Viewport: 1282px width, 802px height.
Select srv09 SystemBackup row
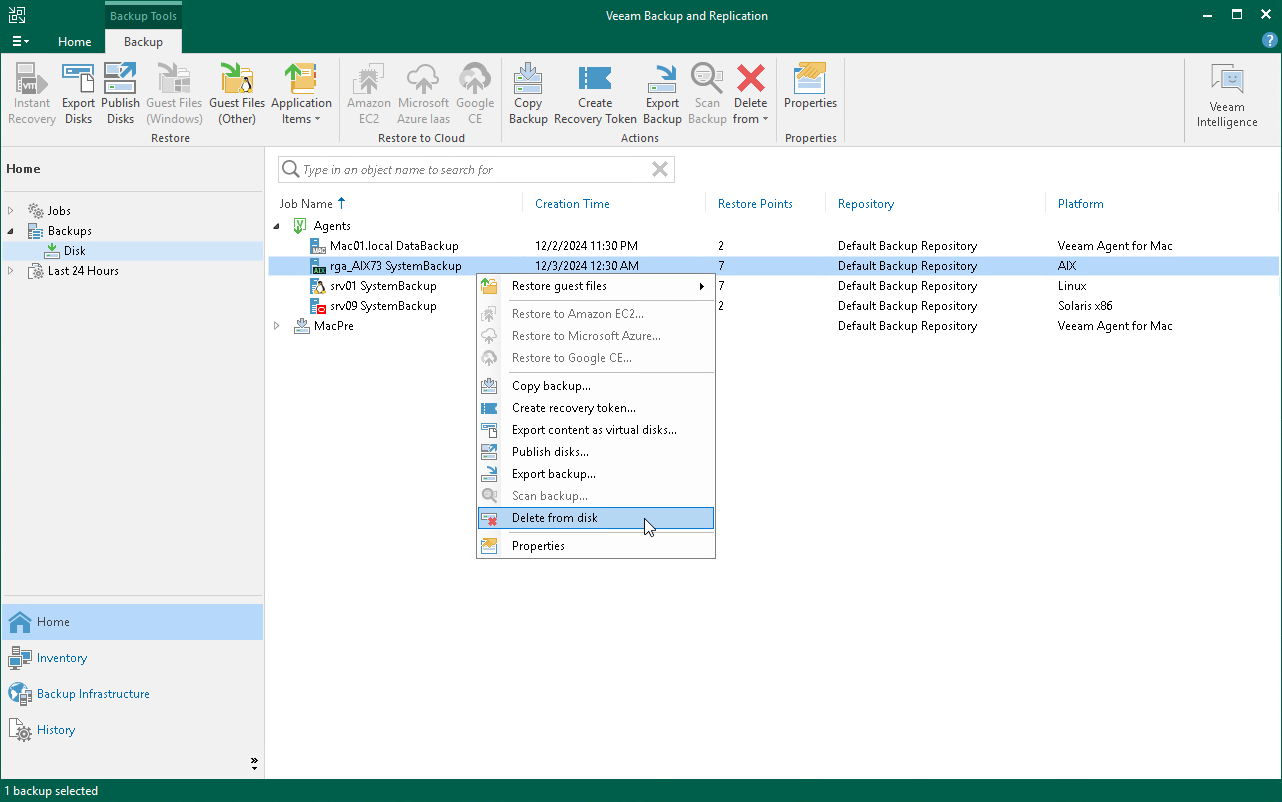772,306
